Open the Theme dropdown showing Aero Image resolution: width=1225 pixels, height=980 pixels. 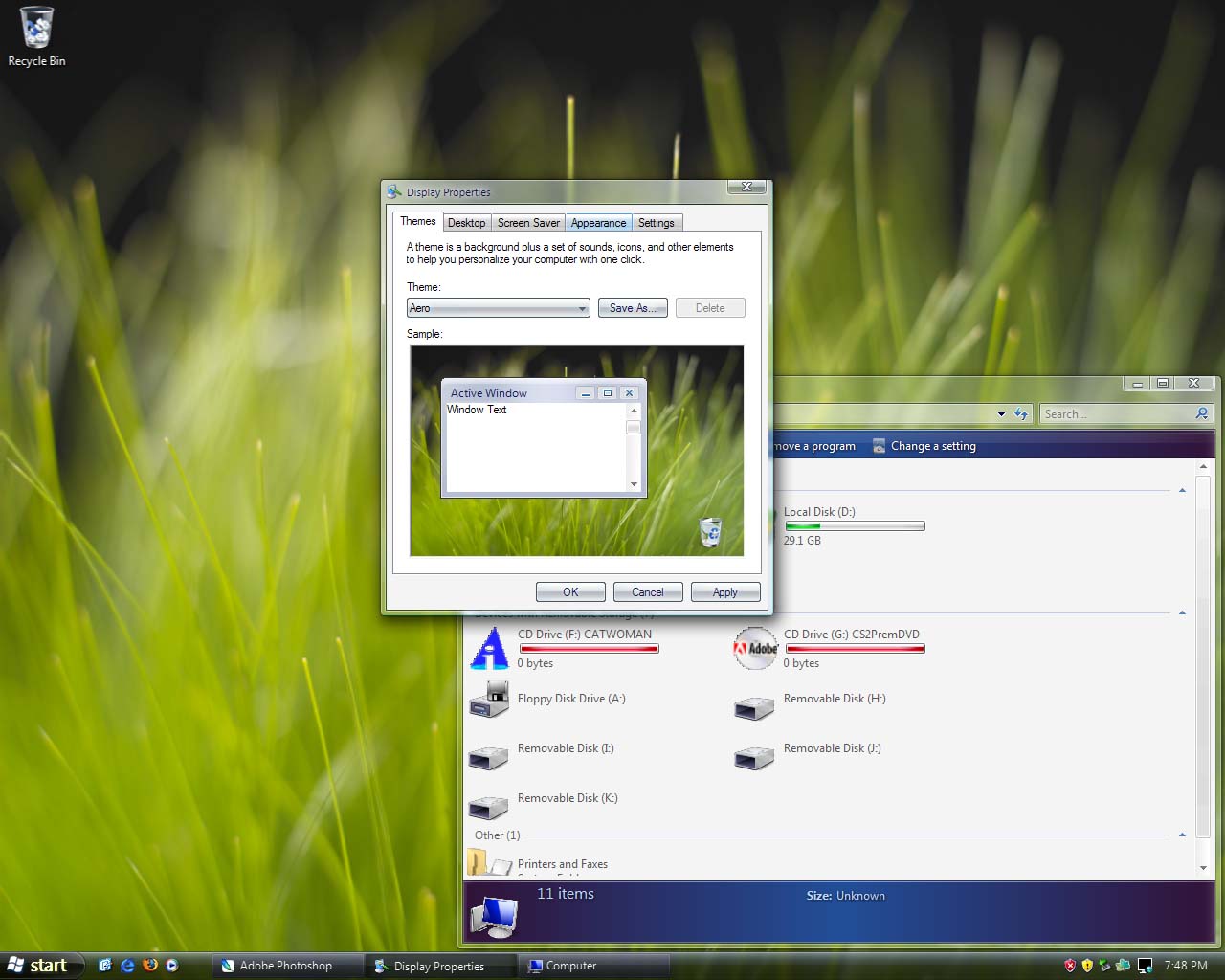click(x=498, y=308)
